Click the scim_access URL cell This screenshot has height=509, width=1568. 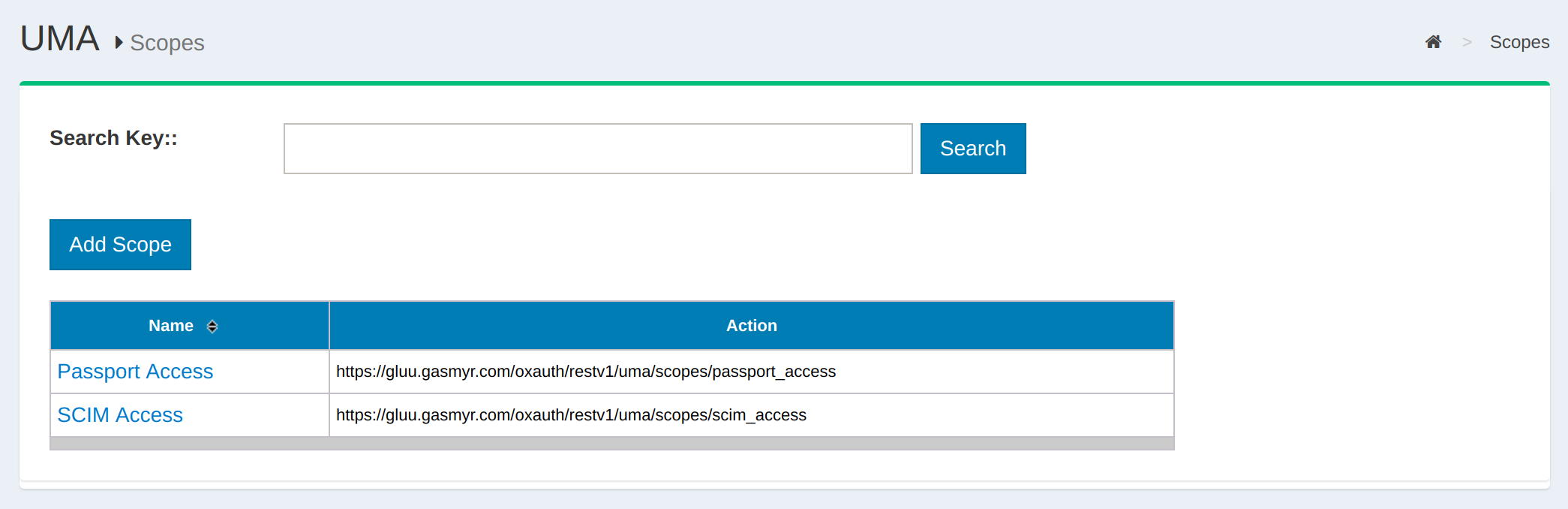pos(570,415)
